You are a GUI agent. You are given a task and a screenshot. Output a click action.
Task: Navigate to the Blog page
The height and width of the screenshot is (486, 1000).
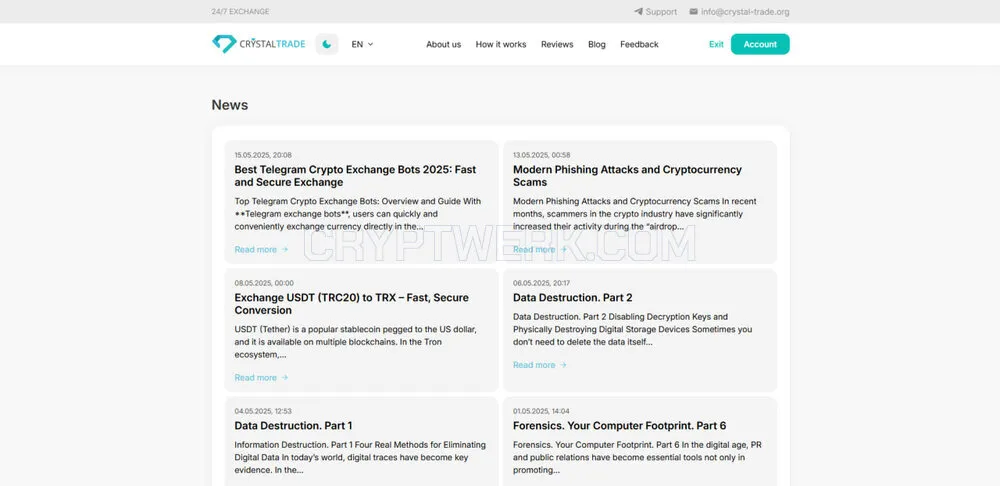(x=597, y=44)
